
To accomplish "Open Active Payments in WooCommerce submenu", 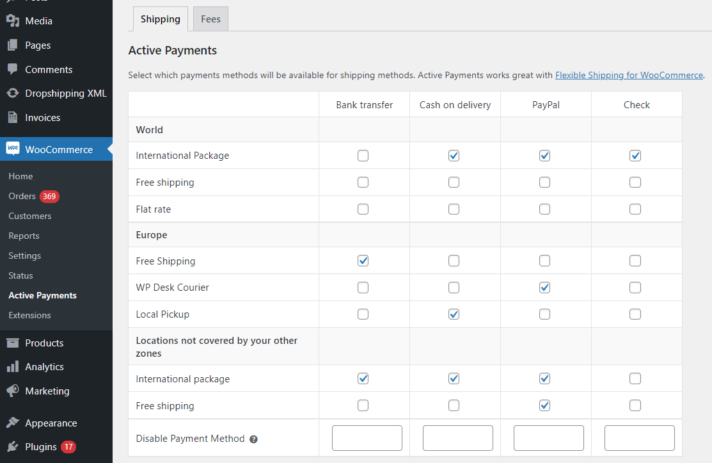I will click(x=42, y=296).
